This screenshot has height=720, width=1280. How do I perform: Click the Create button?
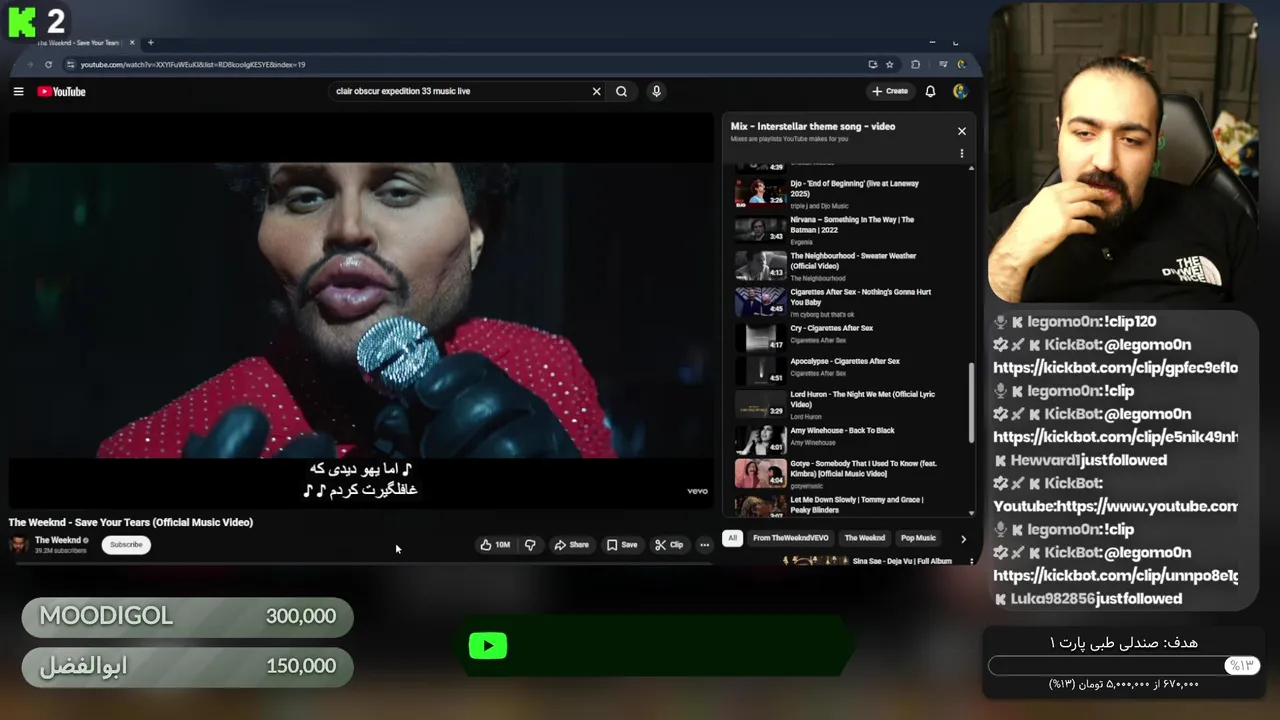pyautogui.click(x=889, y=91)
